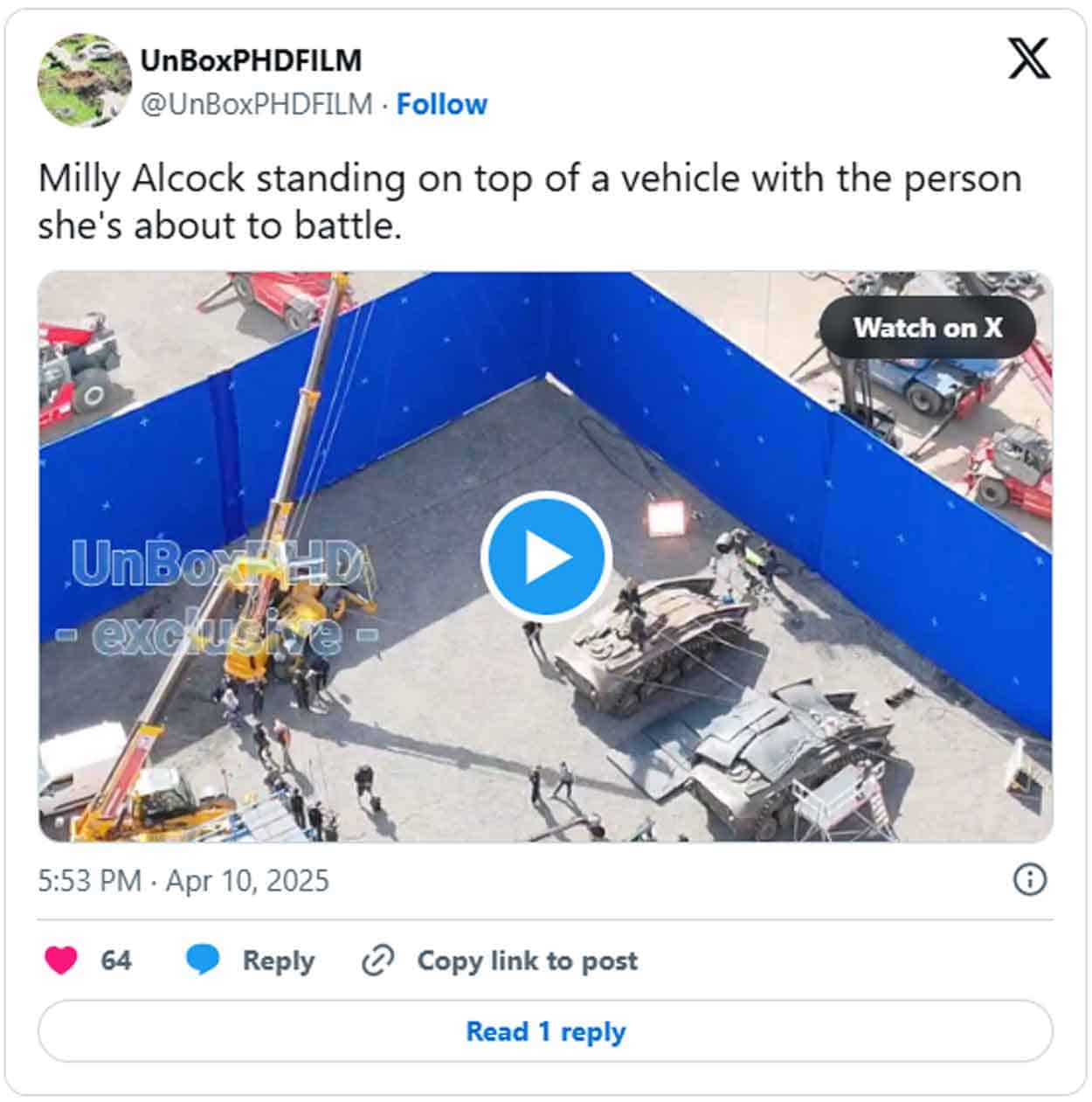Open the UnBoxPHDFILM profile avatar
Viewport: 1092px width, 1102px height.
[x=84, y=80]
